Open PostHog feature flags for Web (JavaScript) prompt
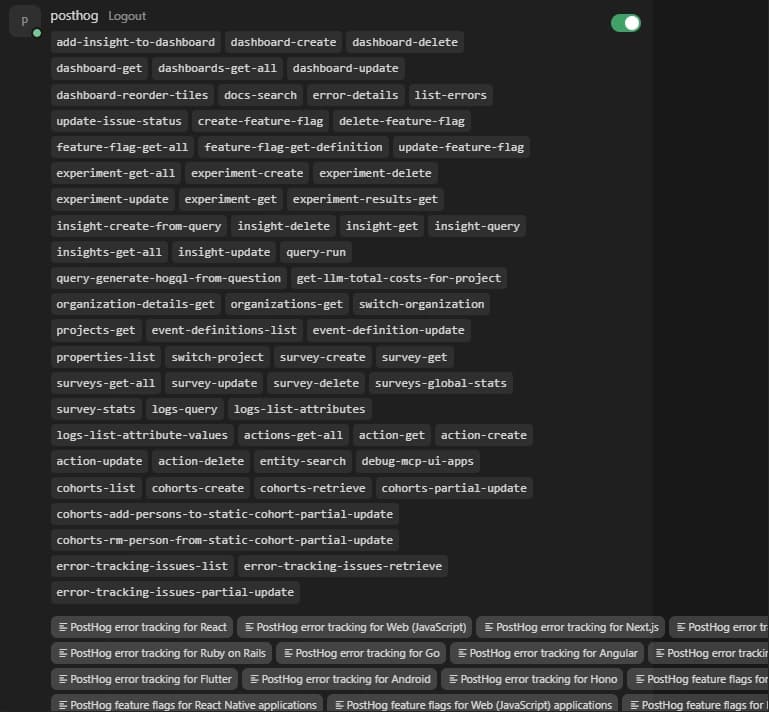Viewport: 769px width, 712px height. tap(472, 704)
